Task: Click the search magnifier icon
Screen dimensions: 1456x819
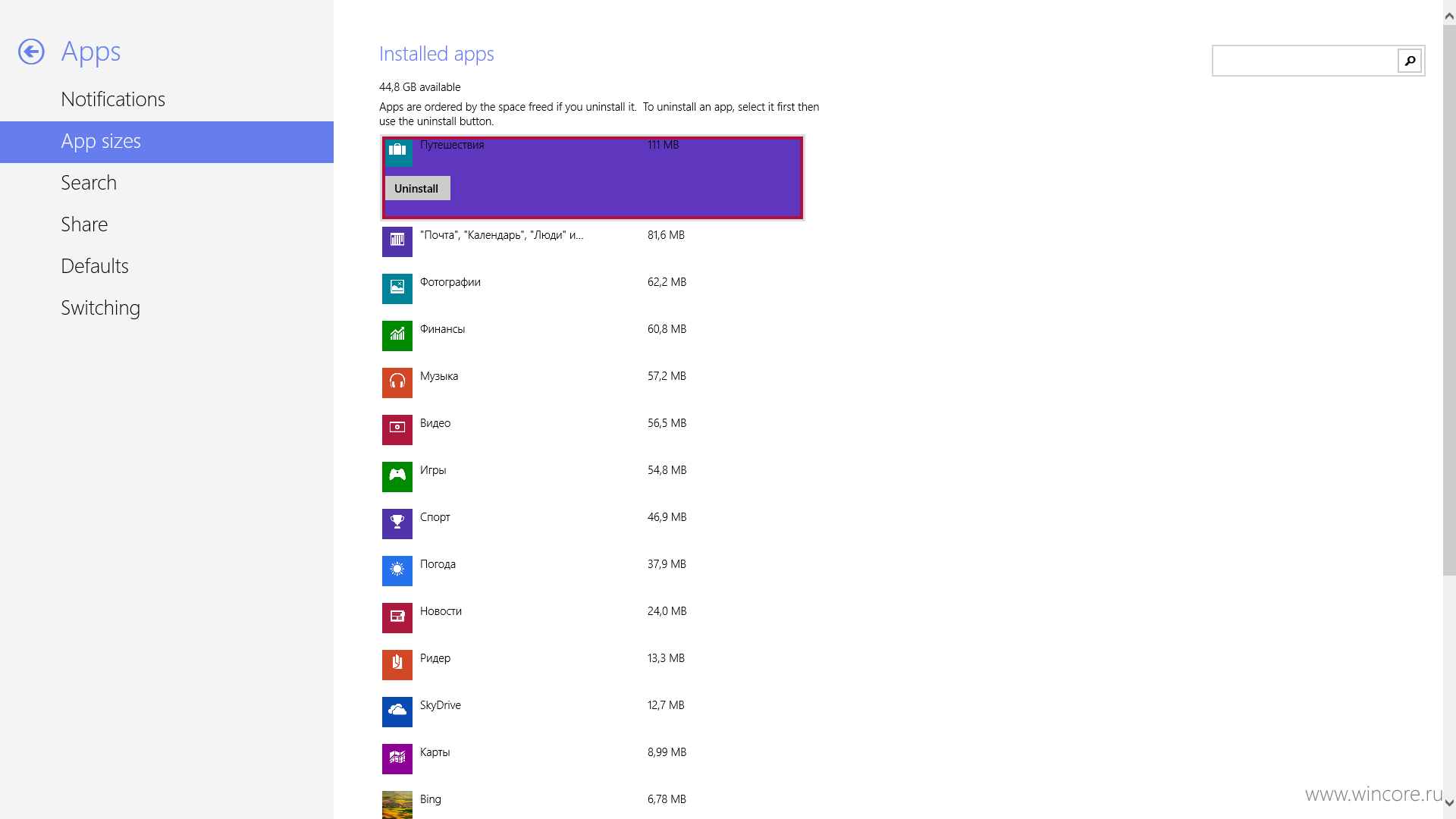Action: point(1410,61)
